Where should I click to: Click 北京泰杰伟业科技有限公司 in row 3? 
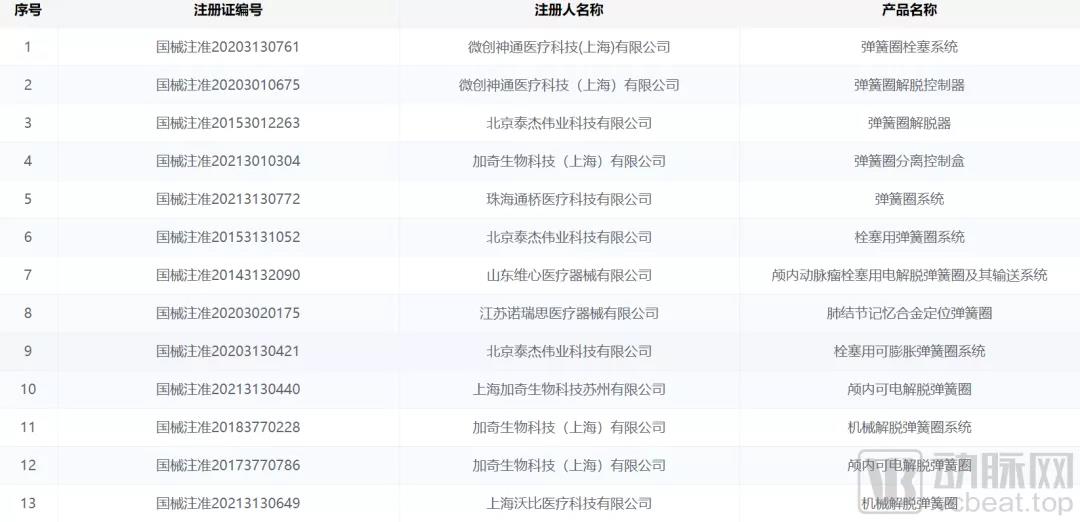569,123
